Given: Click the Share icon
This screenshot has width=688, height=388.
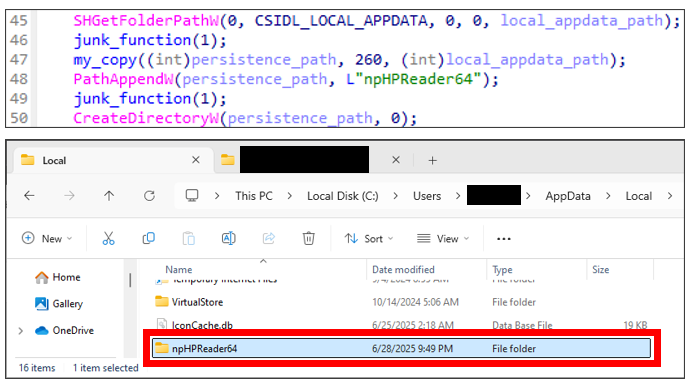Looking at the screenshot, I should pos(269,238).
